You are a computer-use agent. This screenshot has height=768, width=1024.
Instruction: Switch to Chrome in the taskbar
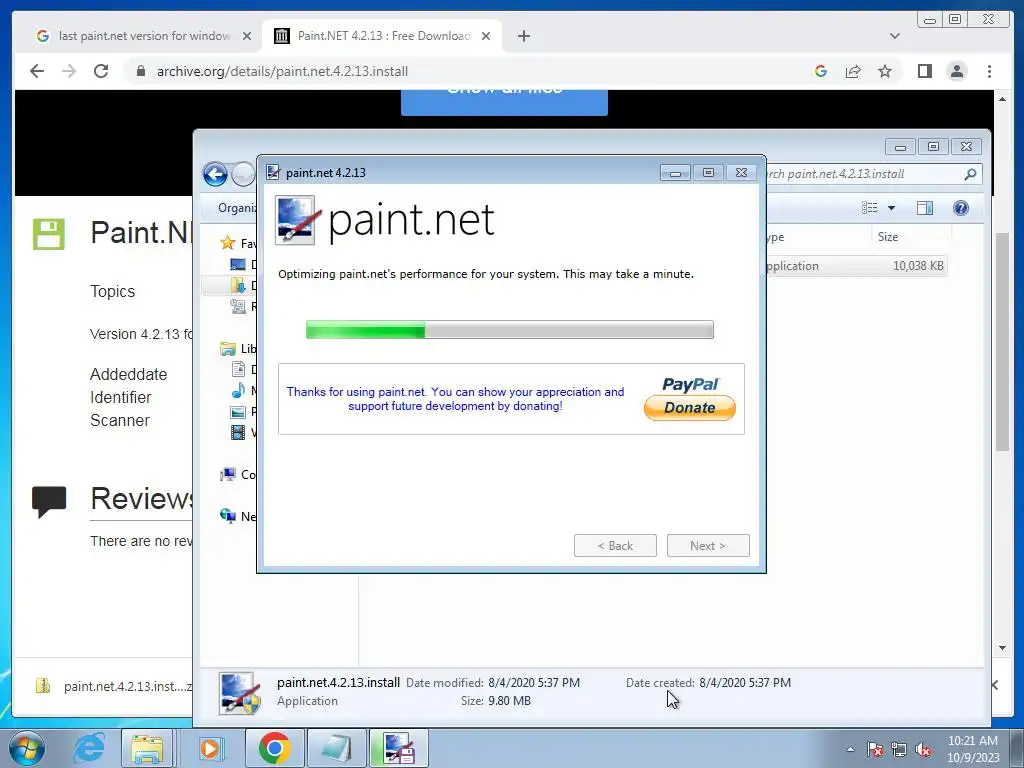pos(274,748)
